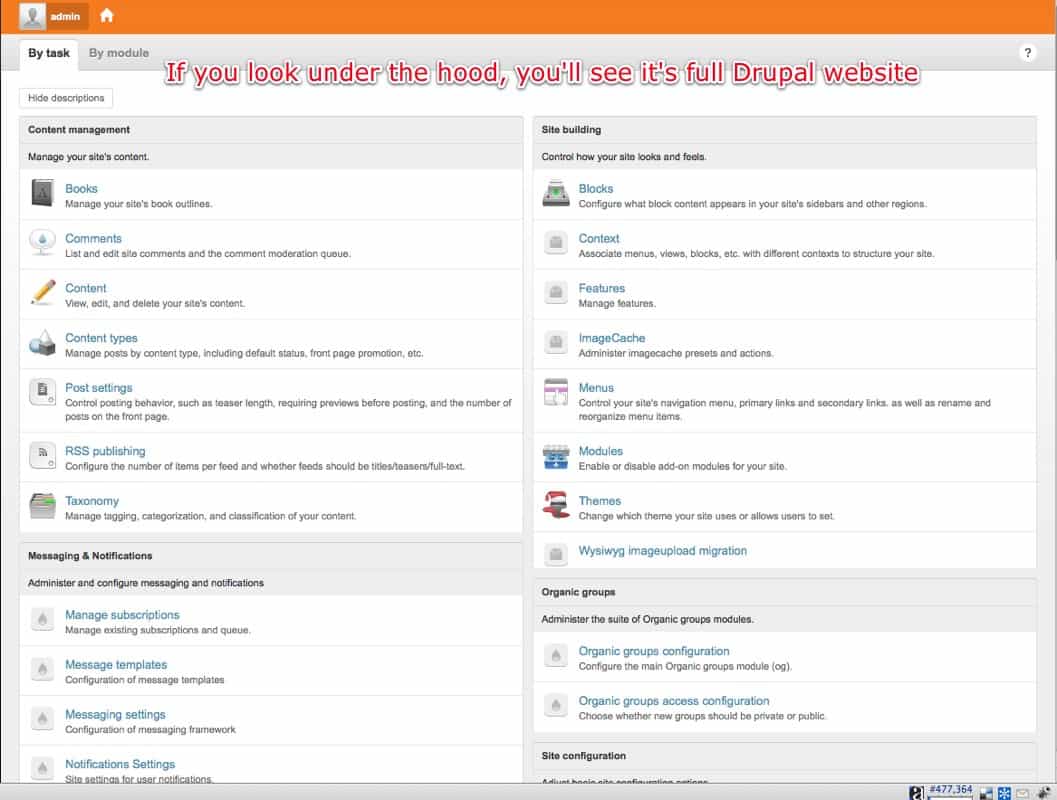1057x800 pixels.
Task: Select the By task tab
Action: coord(49,53)
